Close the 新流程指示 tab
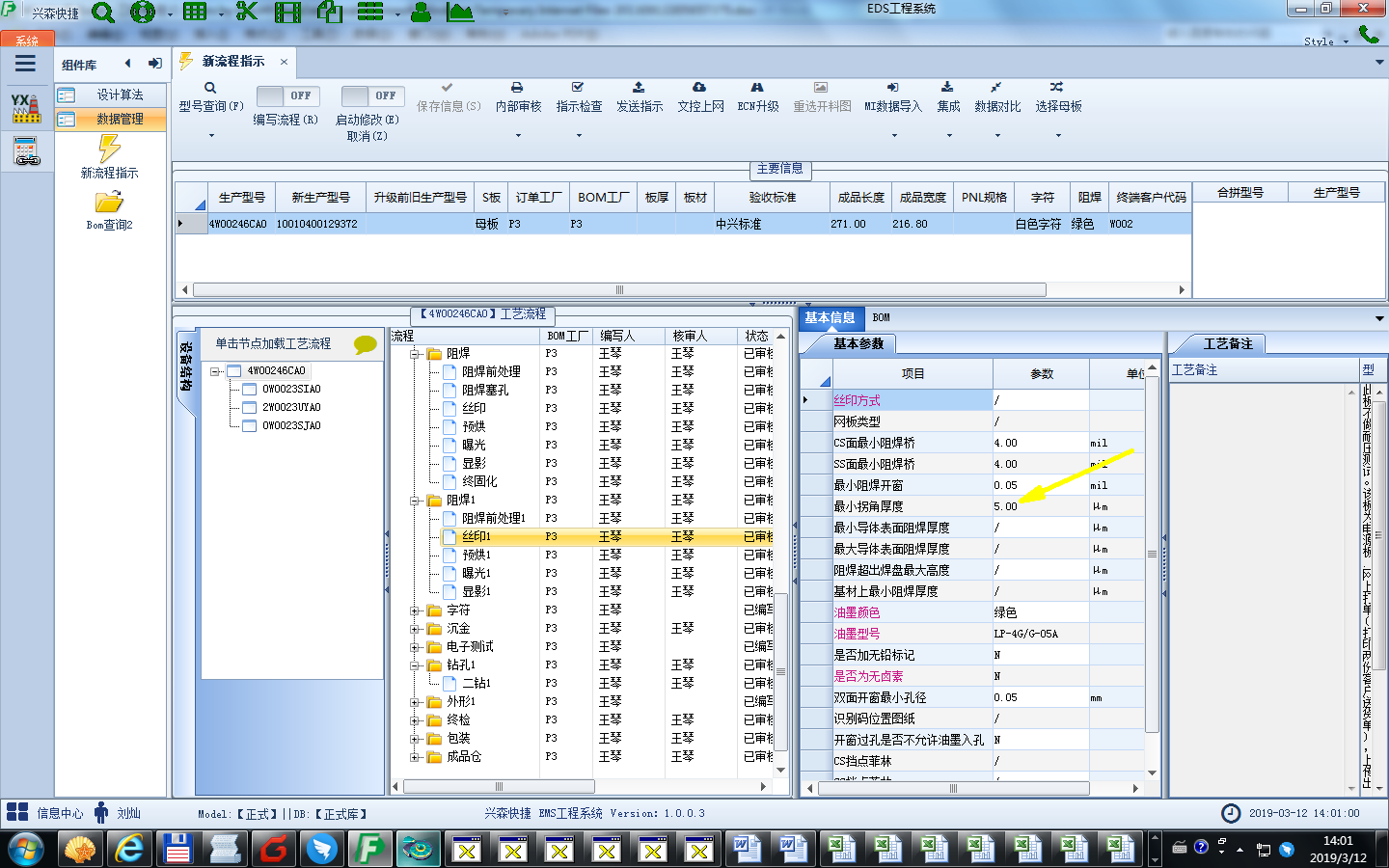Screen dimensions: 1389x868 (284, 62)
